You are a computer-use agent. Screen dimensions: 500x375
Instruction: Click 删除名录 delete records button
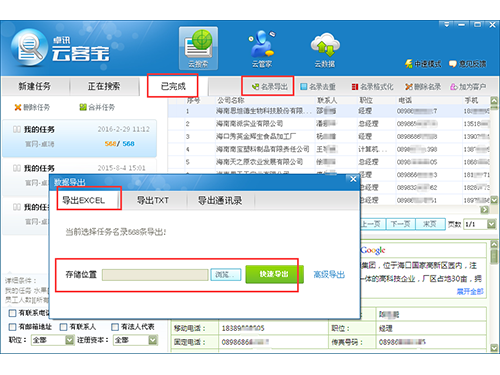pyautogui.click(x=423, y=87)
